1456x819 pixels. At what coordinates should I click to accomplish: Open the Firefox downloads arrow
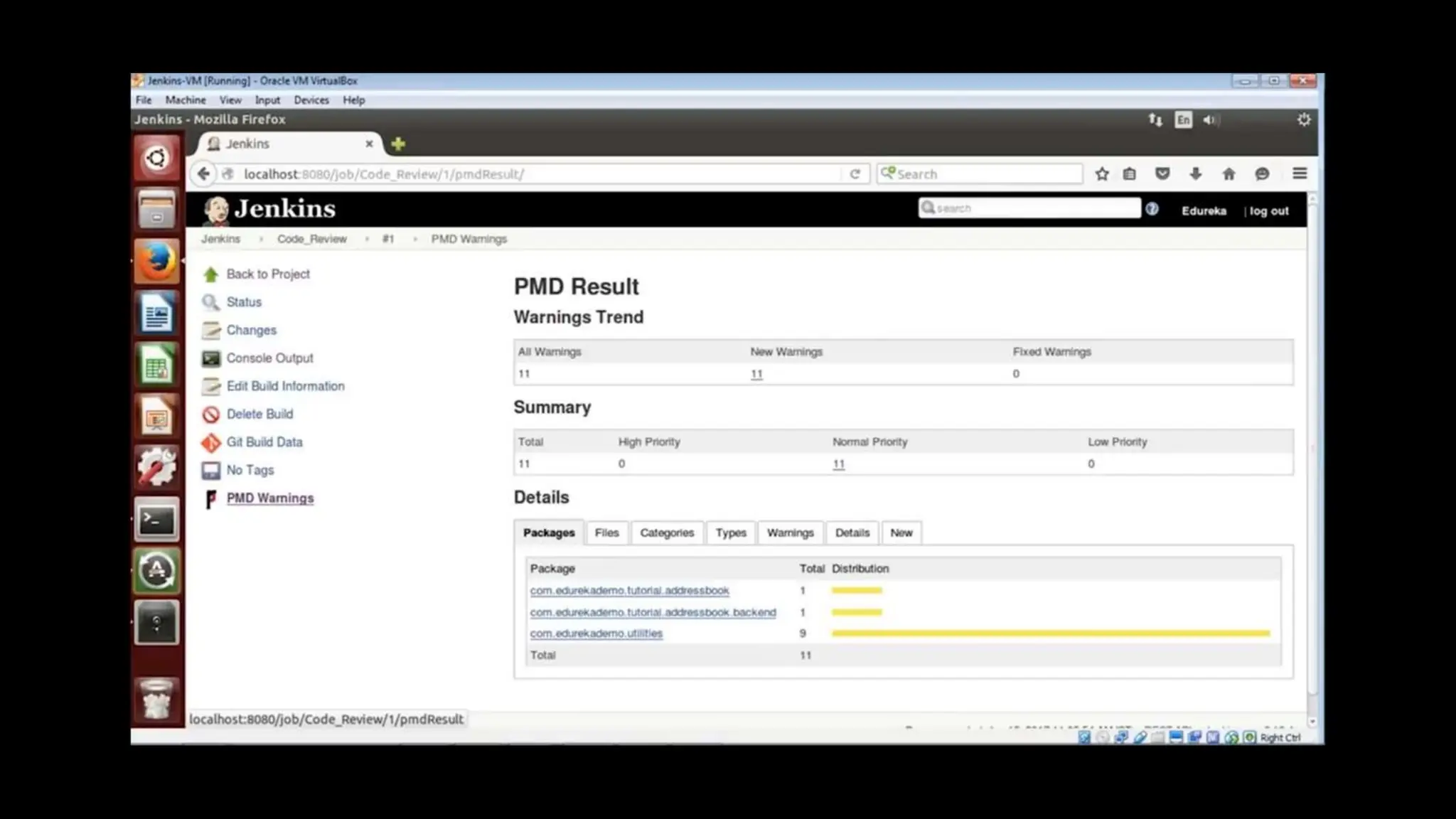(x=1196, y=174)
